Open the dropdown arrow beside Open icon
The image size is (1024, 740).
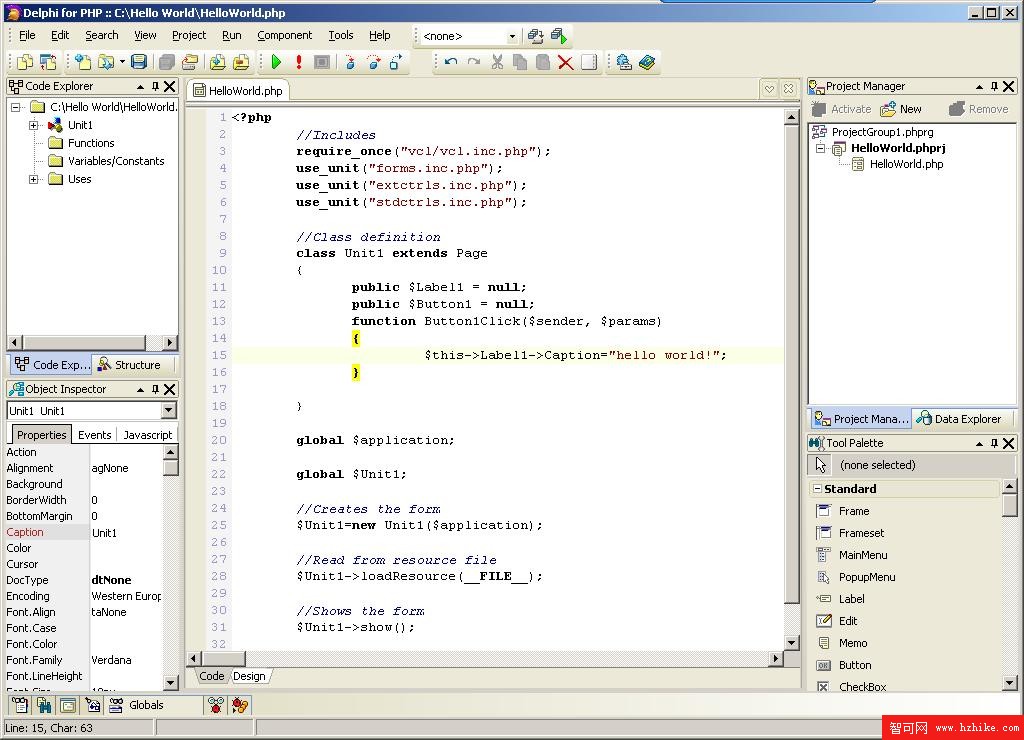pyautogui.click(x=122, y=62)
